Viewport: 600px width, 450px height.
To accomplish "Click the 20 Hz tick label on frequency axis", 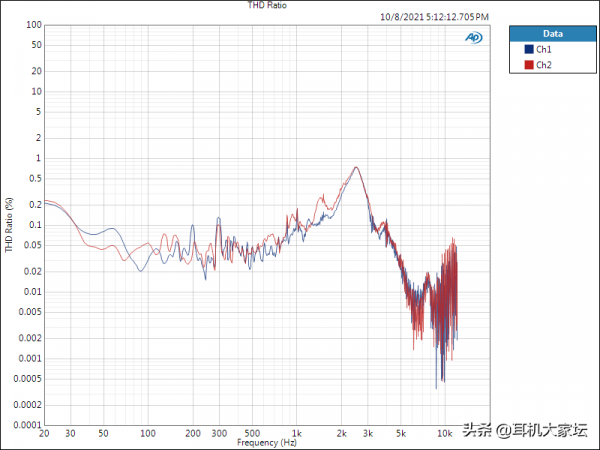I will [45, 433].
